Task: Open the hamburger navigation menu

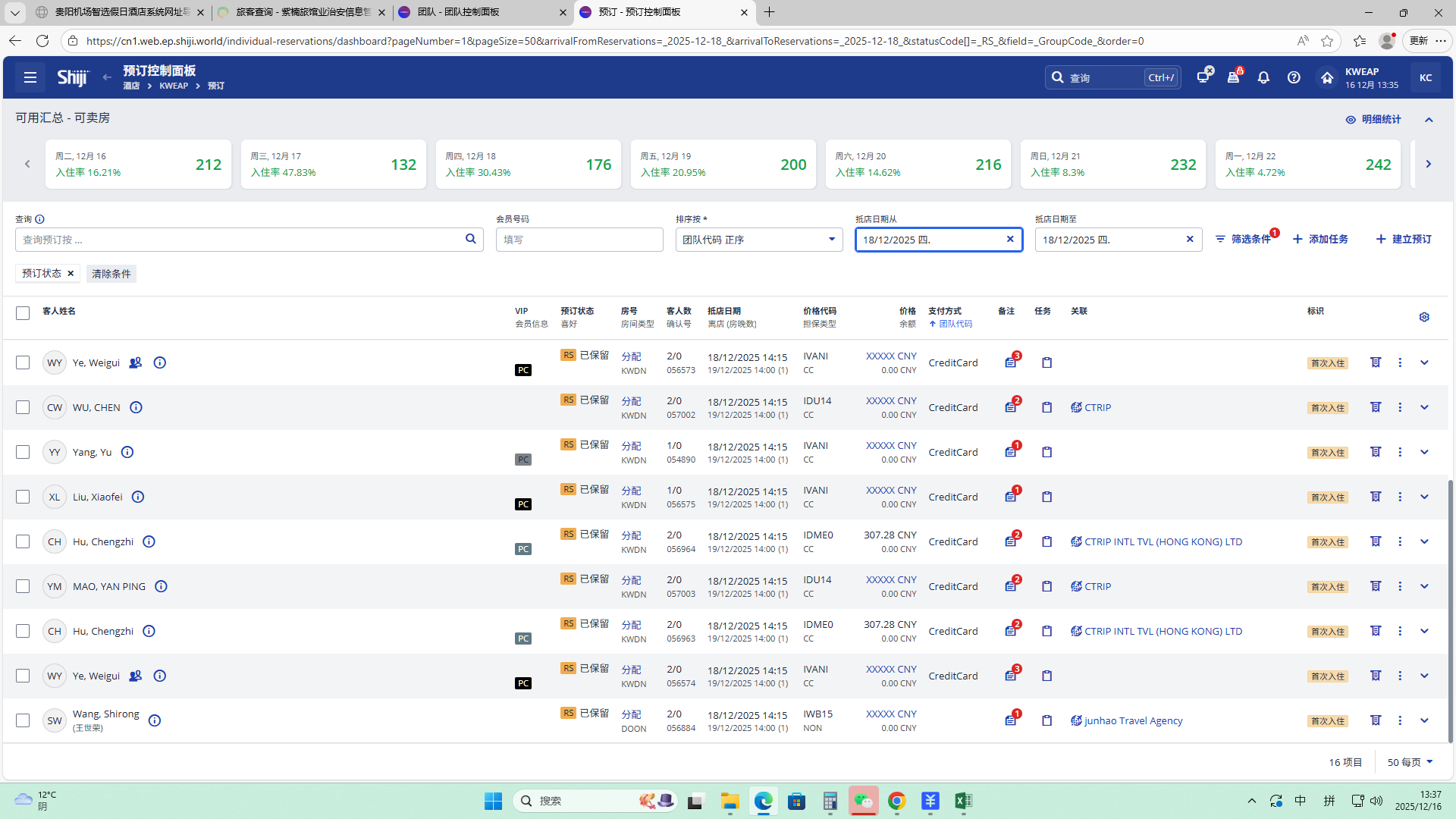Action: 30,77
